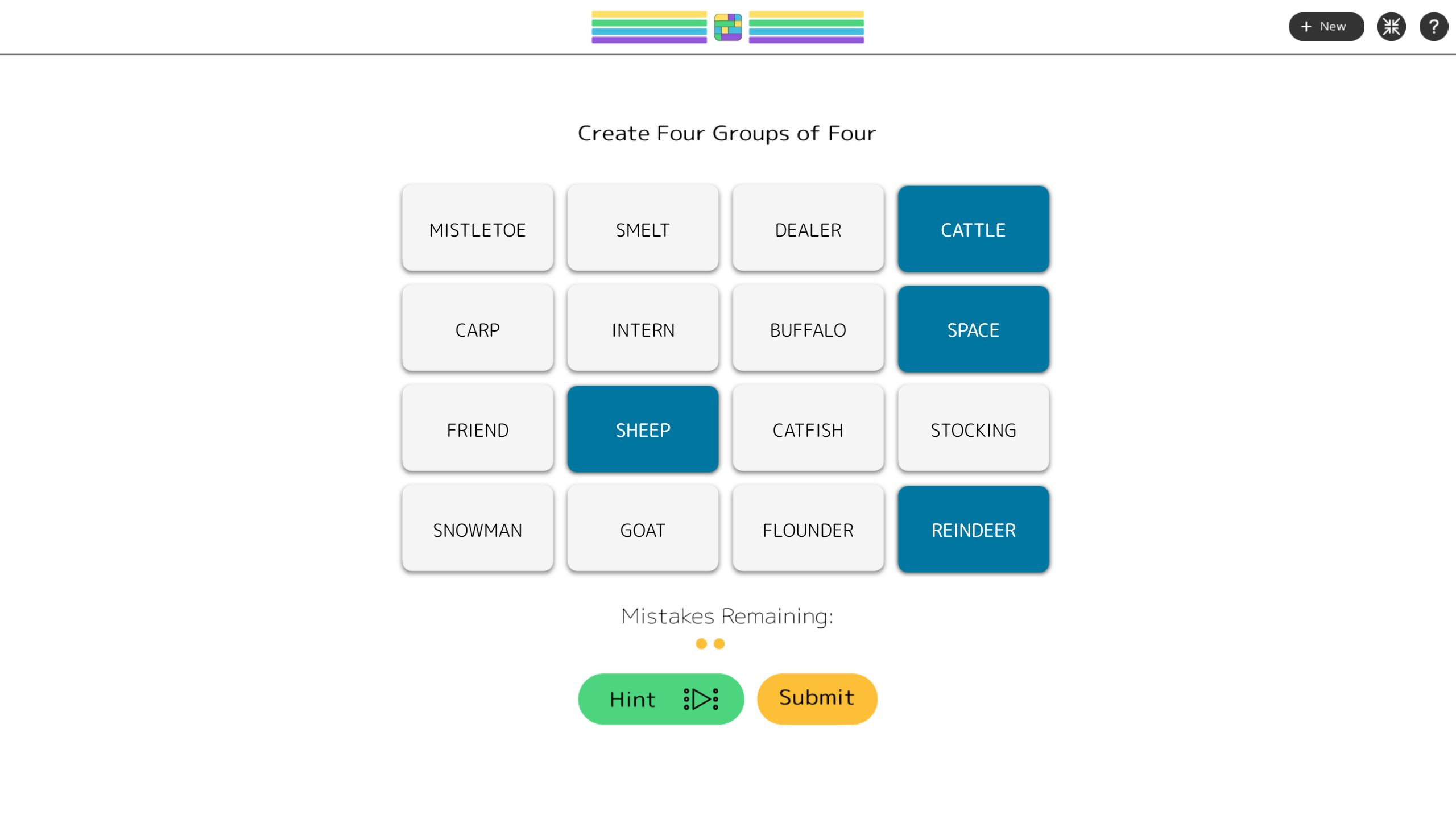Screen dimensions: 1456x819
Task: Click a mistakes remaining dot
Action: (701, 643)
